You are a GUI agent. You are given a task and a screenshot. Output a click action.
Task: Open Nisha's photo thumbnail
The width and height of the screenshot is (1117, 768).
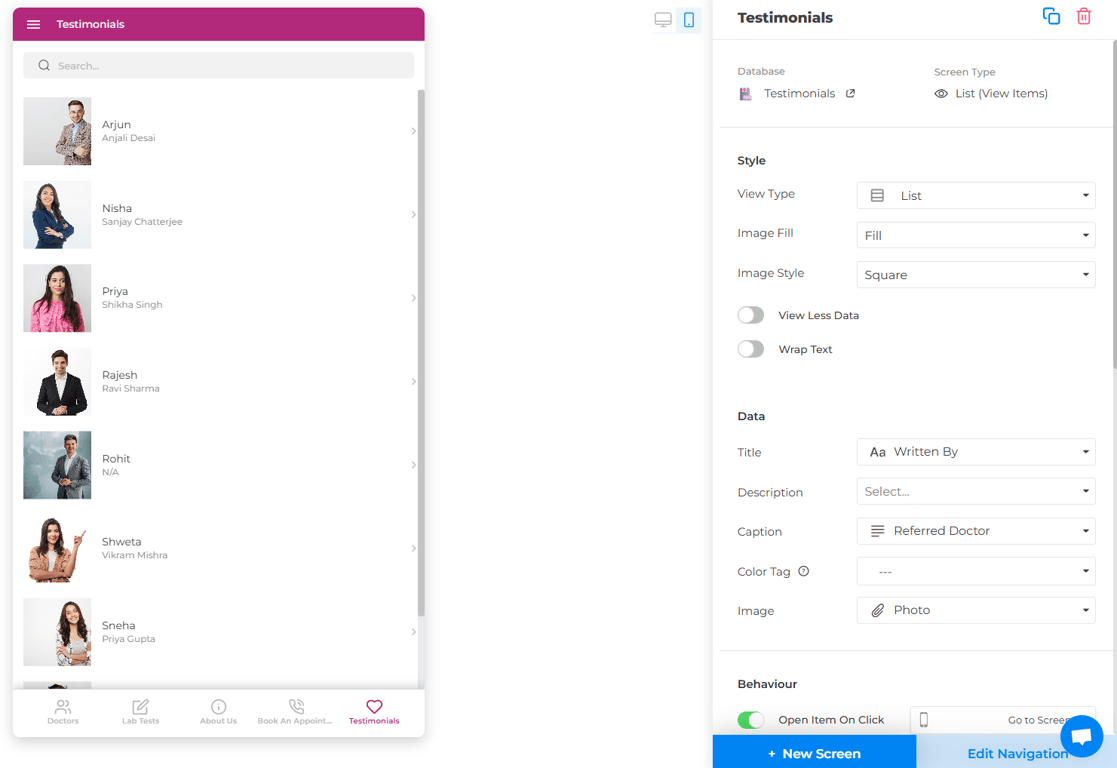click(x=57, y=214)
